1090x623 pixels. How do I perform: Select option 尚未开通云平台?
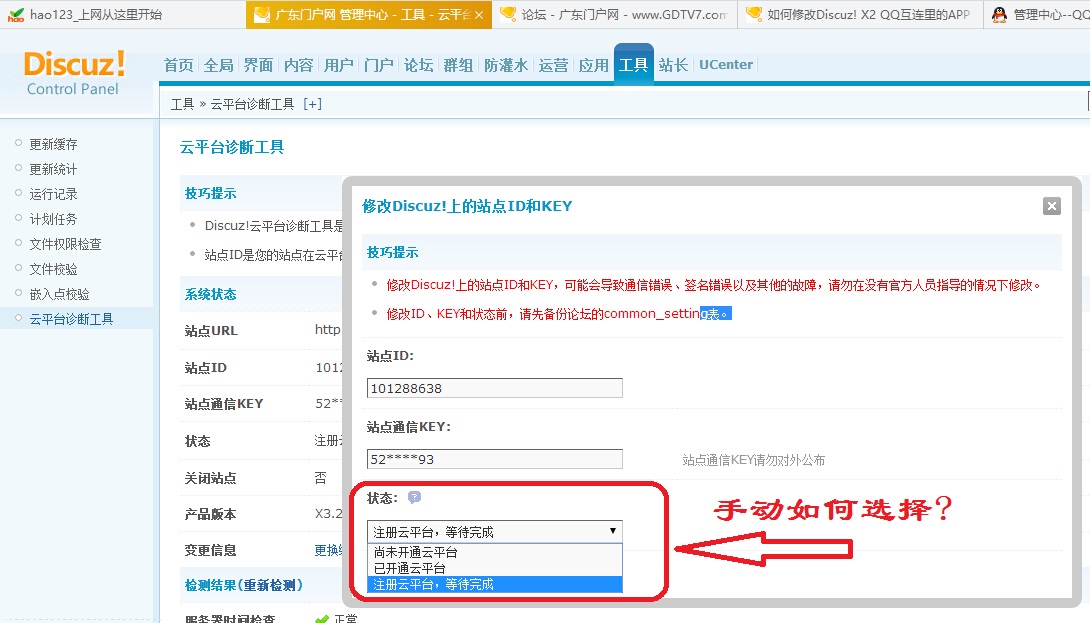click(494, 552)
